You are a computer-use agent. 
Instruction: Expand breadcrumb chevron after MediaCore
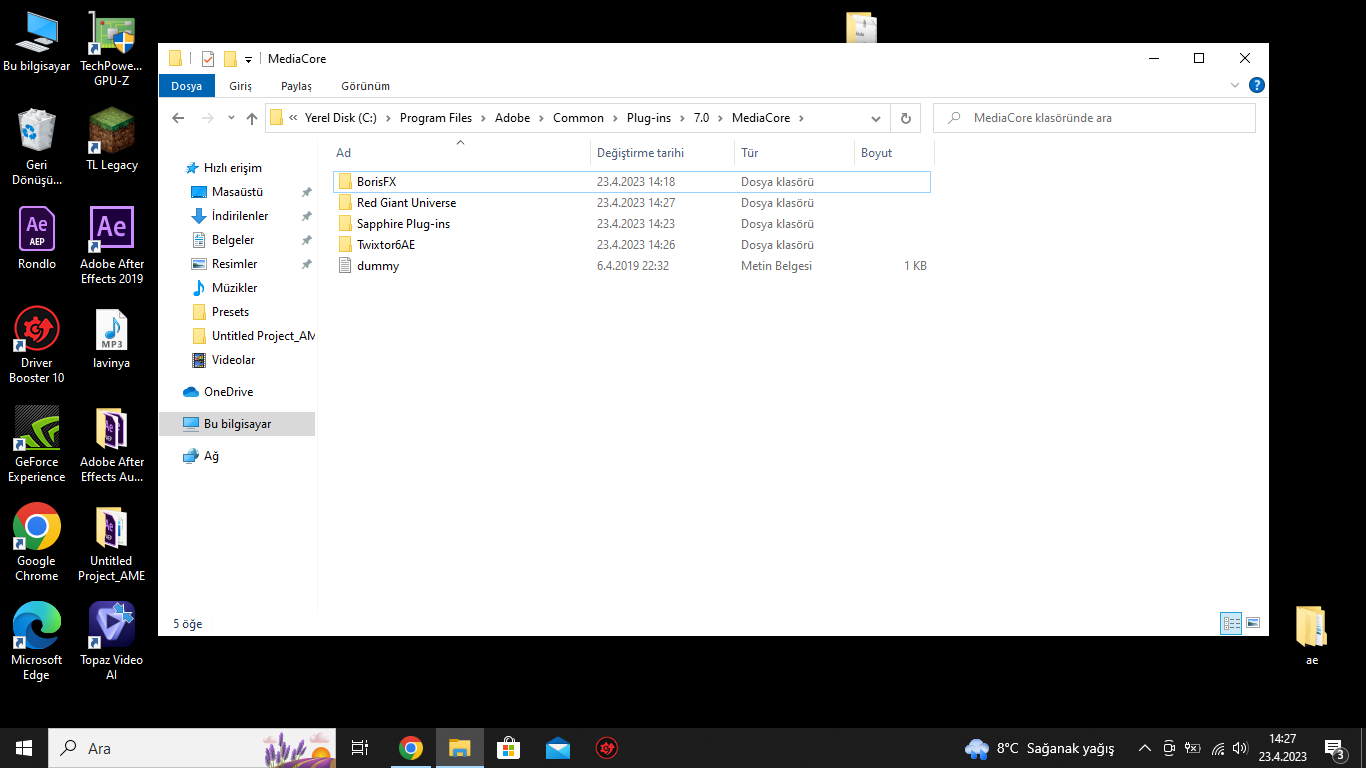point(802,118)
